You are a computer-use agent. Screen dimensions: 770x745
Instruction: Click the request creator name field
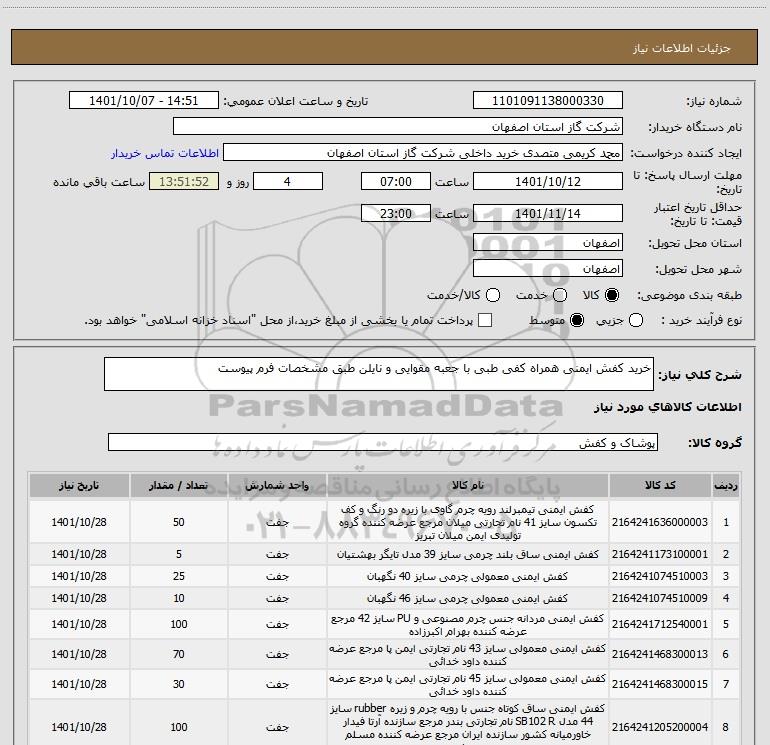click(423, 153)
